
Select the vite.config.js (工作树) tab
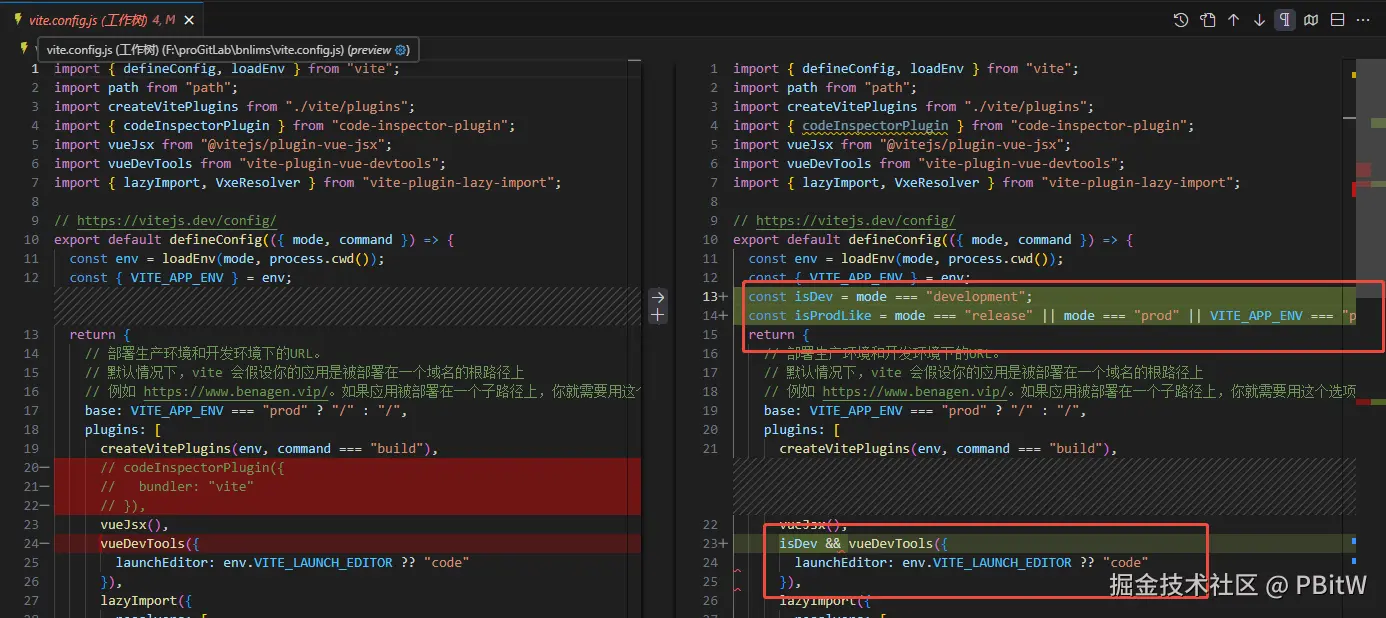88,20
